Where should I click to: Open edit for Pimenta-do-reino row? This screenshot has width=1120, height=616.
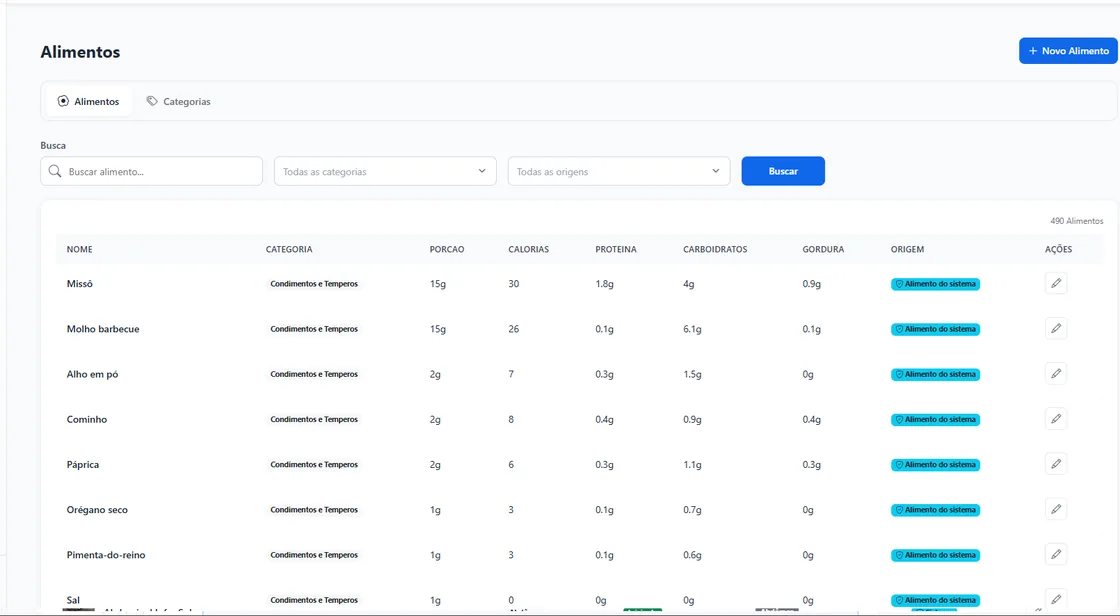point(1056,555)
